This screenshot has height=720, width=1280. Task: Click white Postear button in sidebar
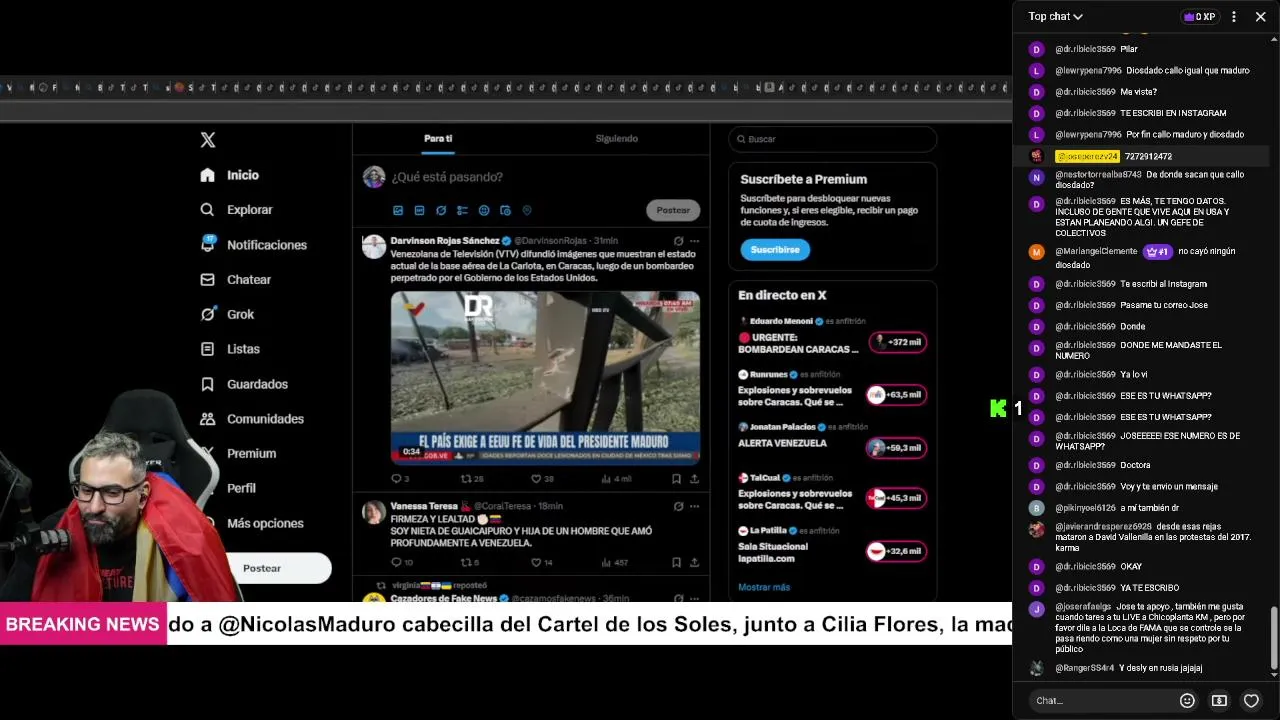[262, 568]
